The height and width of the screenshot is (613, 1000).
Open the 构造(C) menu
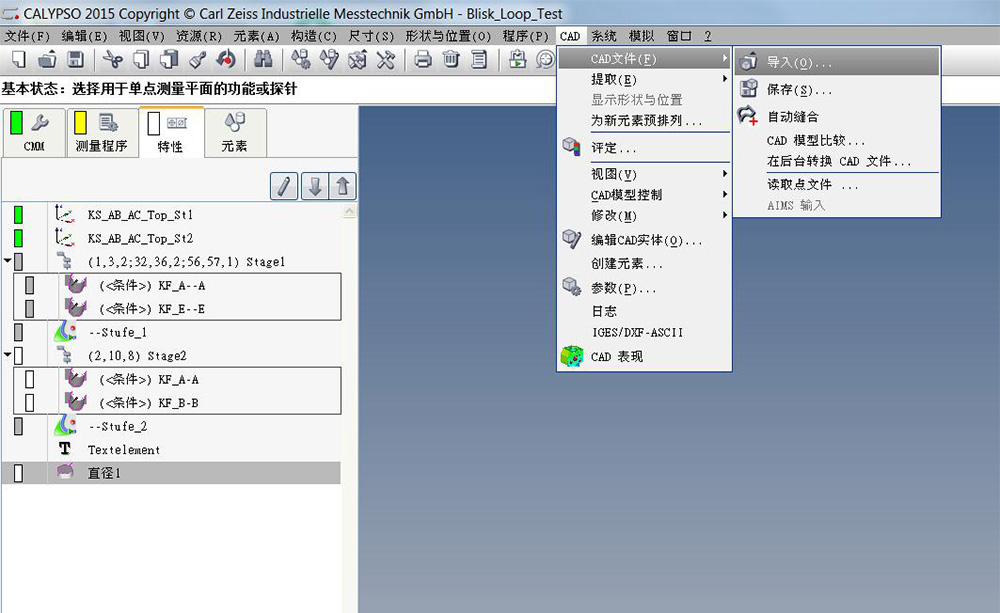tap(314, 36)
